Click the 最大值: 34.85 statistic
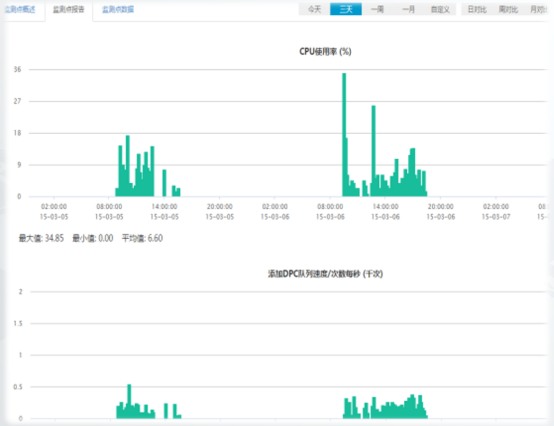 (41, 238)
